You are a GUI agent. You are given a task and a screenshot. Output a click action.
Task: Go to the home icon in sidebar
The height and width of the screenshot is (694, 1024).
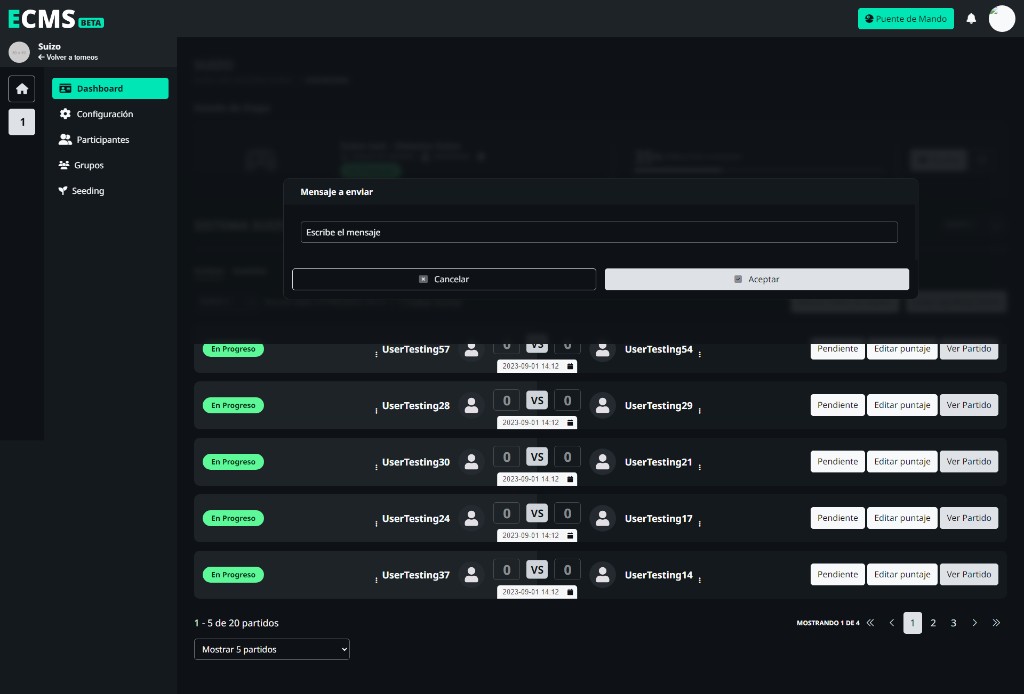(22, 89)
